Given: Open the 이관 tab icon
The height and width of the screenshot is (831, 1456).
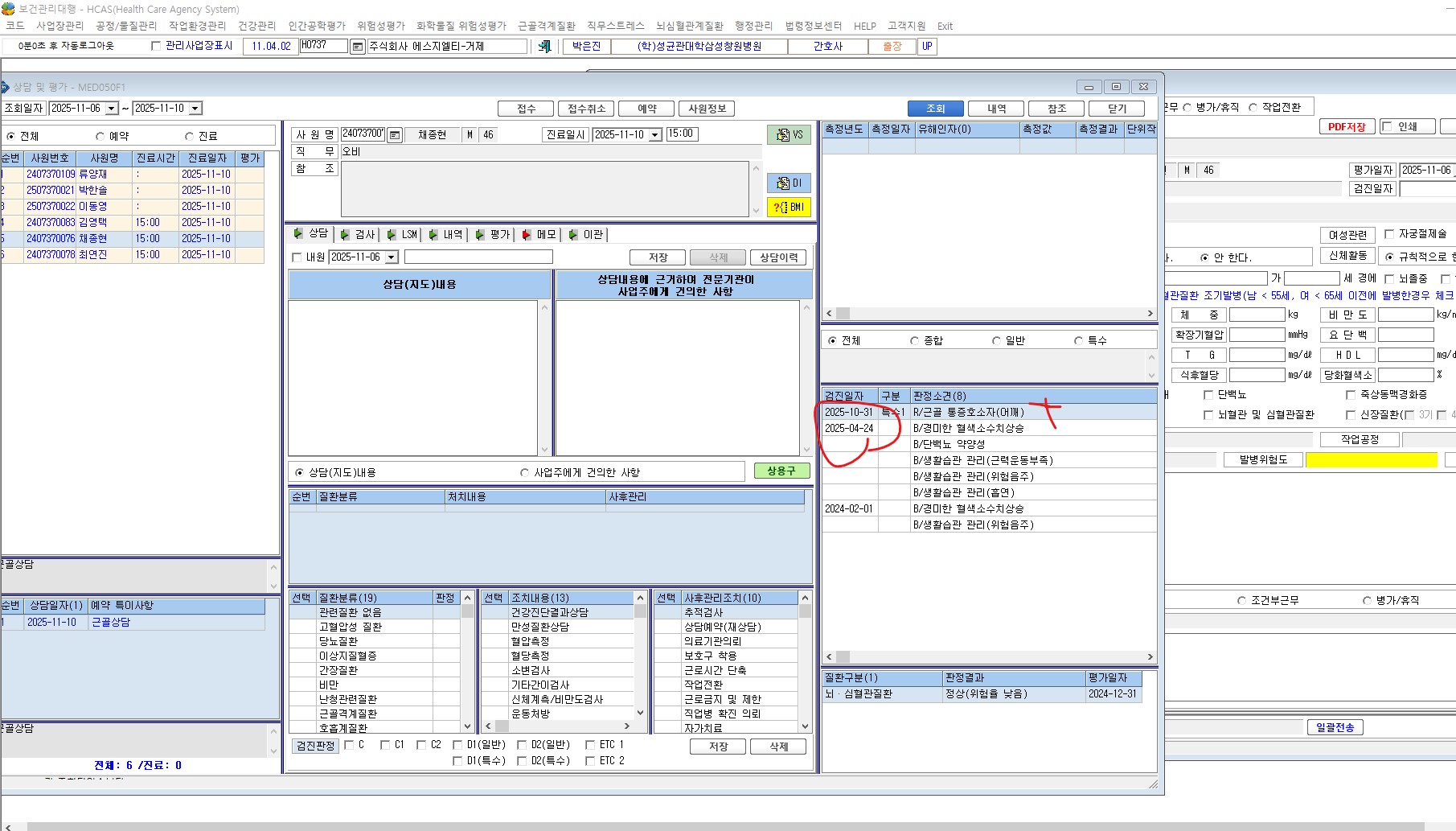Looking at the screenshot, I should 585,234.
